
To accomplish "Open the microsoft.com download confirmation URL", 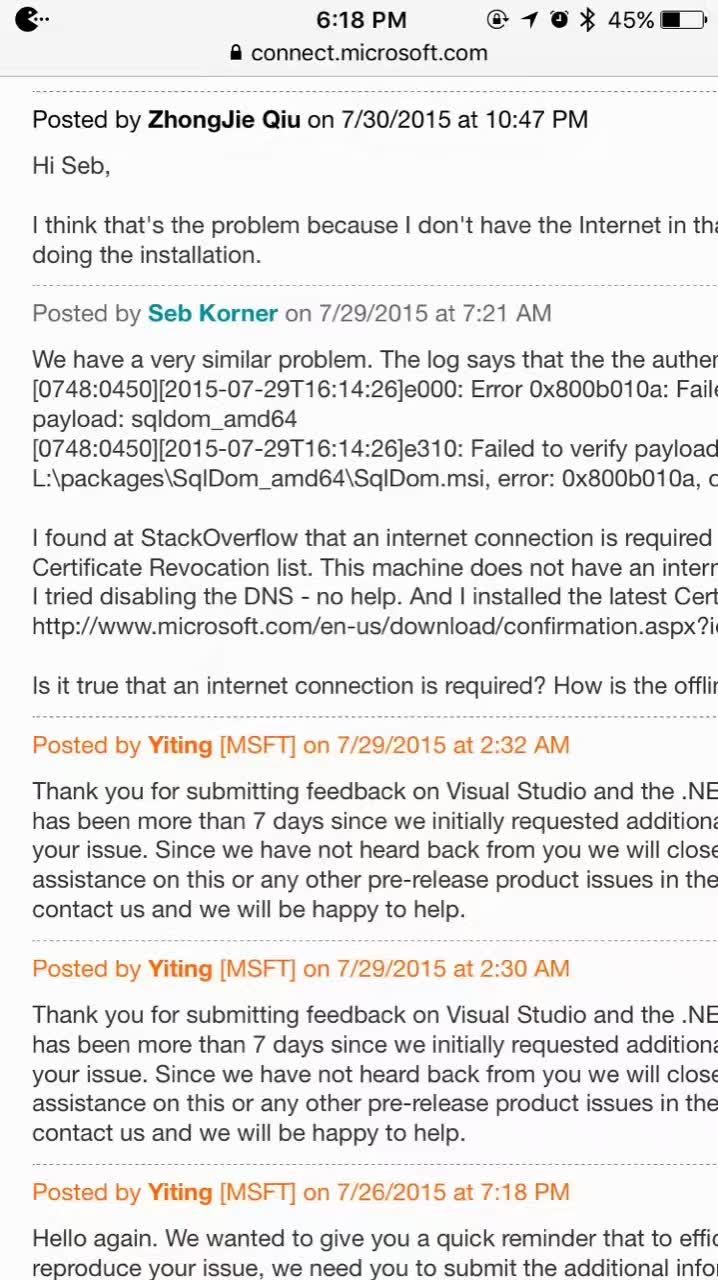I will click(375, 627).
